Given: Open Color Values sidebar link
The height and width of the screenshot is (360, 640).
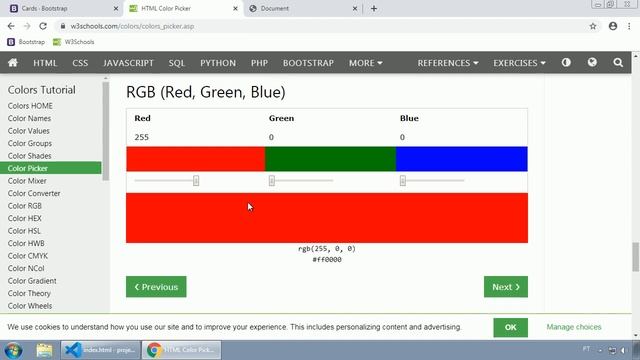Looking at the screenshot, I should pyautogui.click(x=29, y=131).
